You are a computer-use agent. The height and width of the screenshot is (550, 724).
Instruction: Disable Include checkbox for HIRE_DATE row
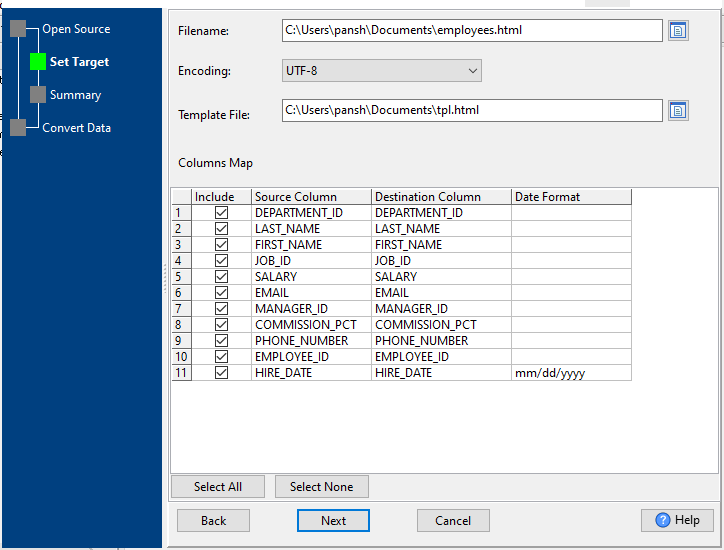pos(221,373)
